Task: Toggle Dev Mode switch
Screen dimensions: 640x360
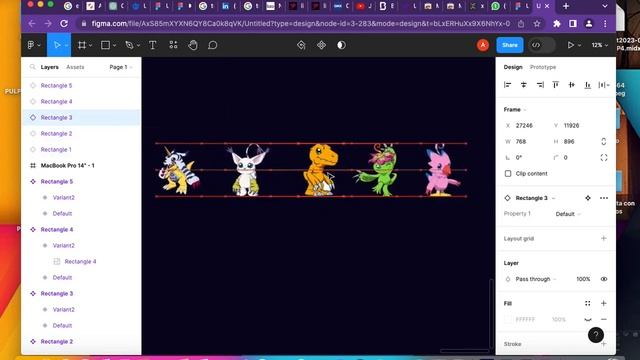Action: (542, 45)
